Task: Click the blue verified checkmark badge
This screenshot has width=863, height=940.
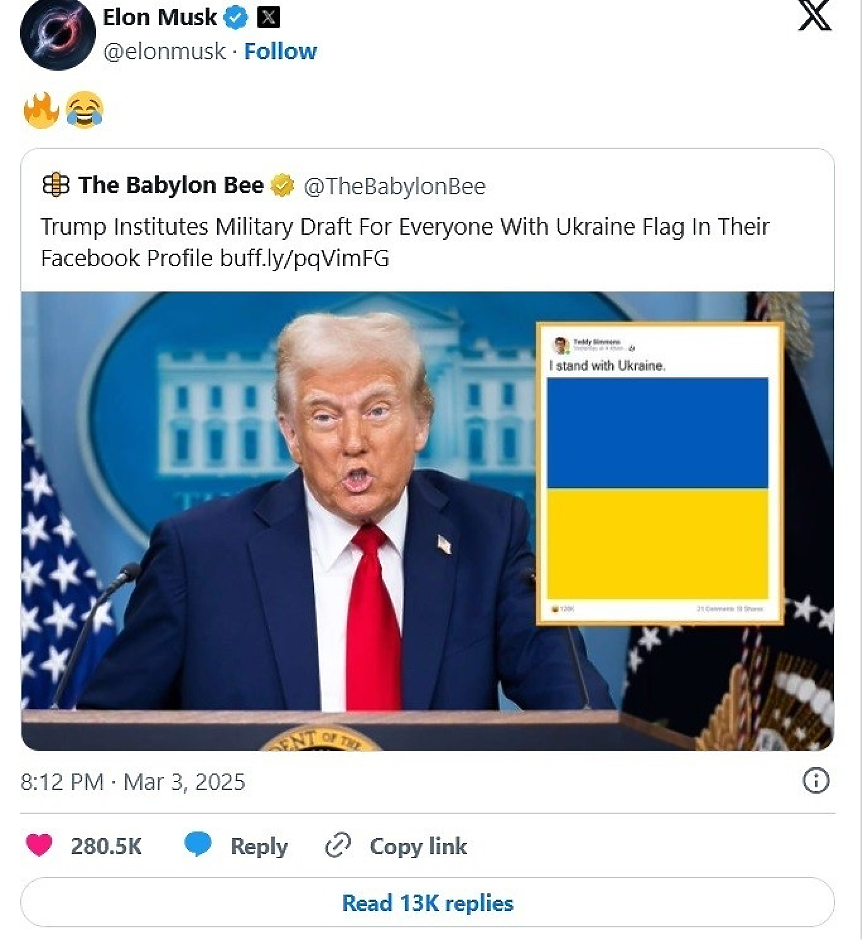Action: [x=236, y=17]
